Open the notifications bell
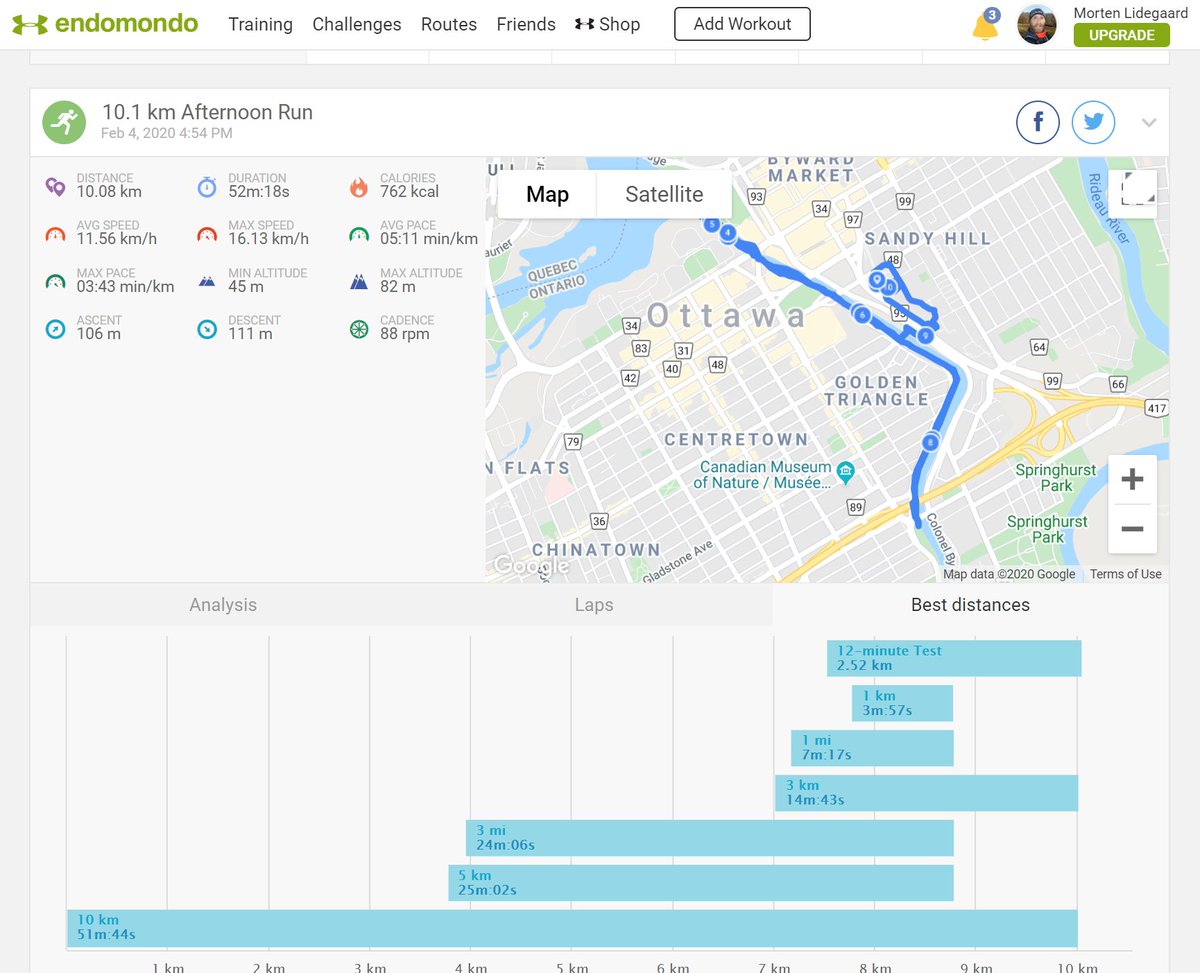The height and width of the screenshot is (973, 1200). coord(985,25)
